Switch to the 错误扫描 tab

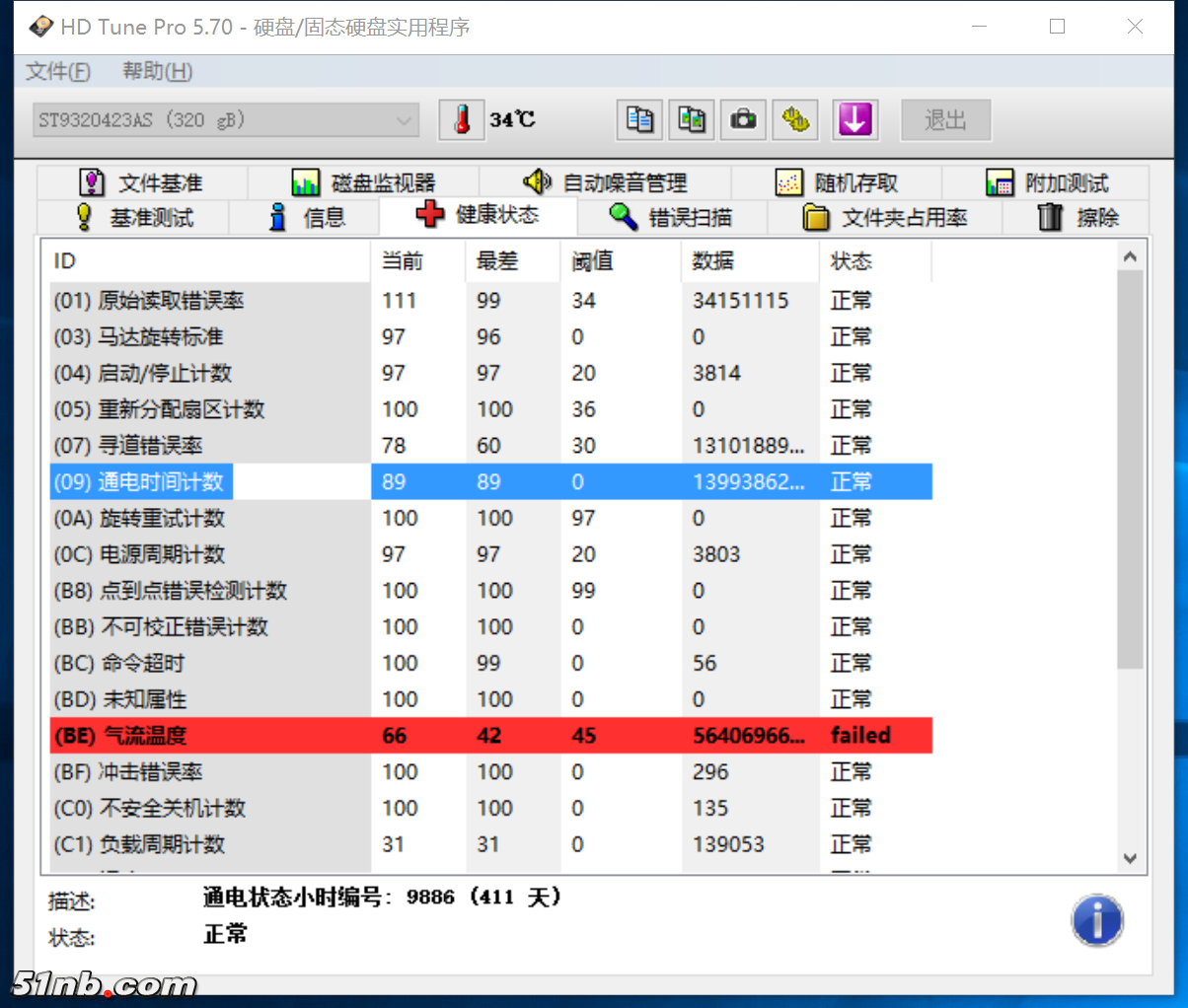(x=672, y=217)
